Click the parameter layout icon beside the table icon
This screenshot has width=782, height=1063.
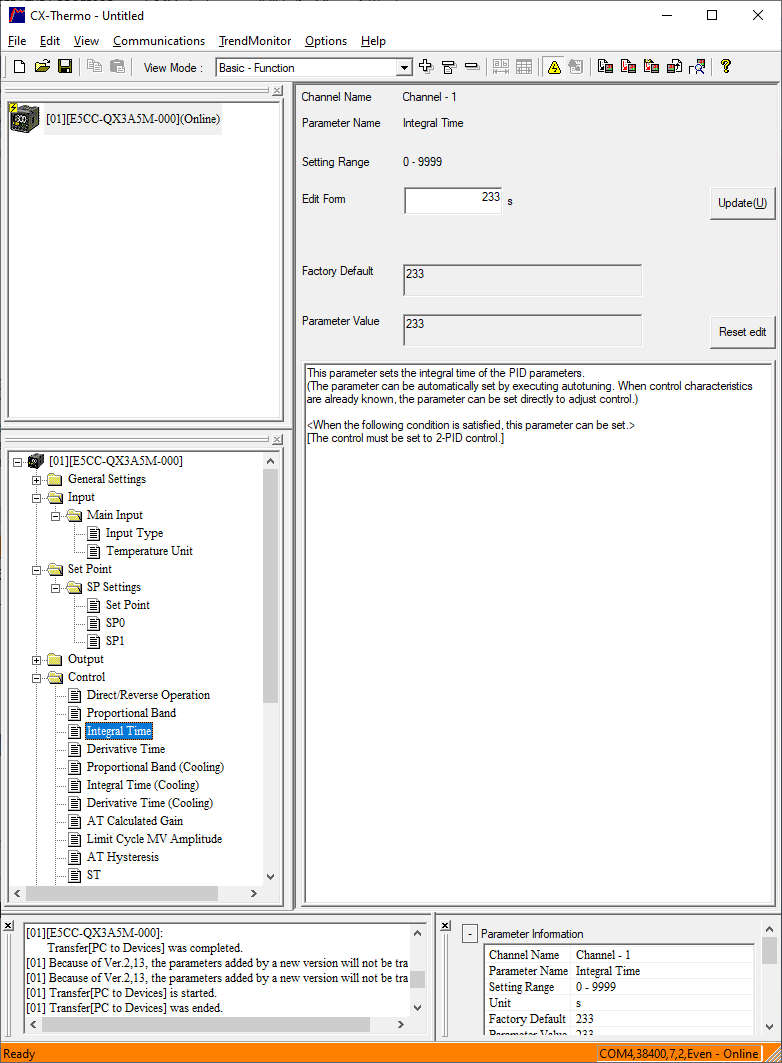[501, 66]
